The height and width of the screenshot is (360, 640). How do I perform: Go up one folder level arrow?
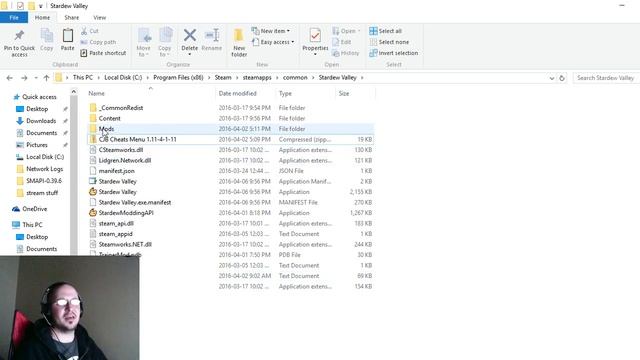46,78
